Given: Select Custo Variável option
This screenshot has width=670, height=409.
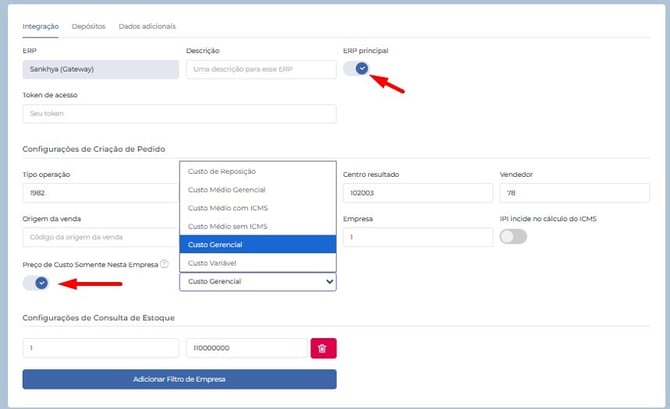Looking at the screenshot, I should 258,263.
